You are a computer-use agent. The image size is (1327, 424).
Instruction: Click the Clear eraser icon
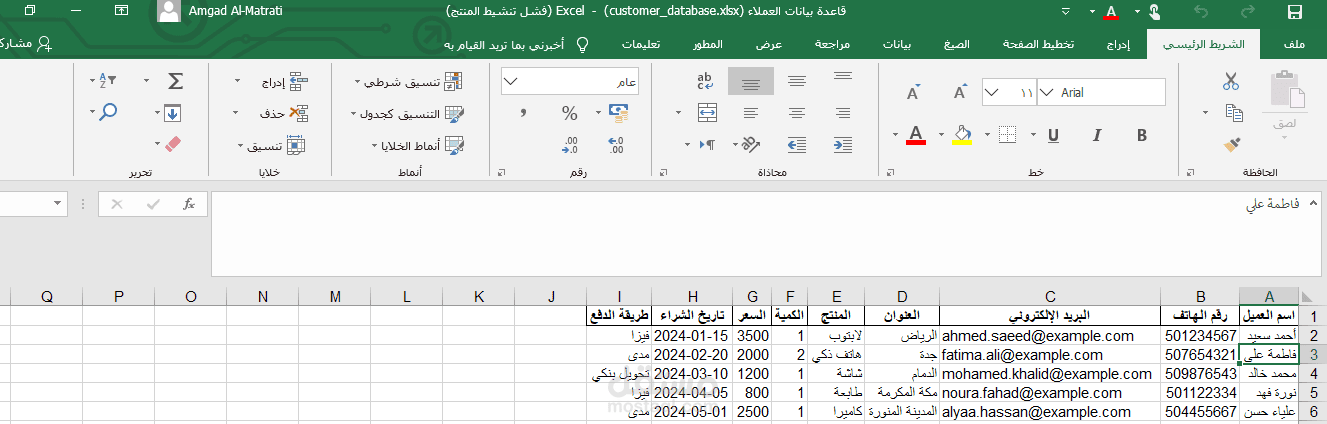172,145
